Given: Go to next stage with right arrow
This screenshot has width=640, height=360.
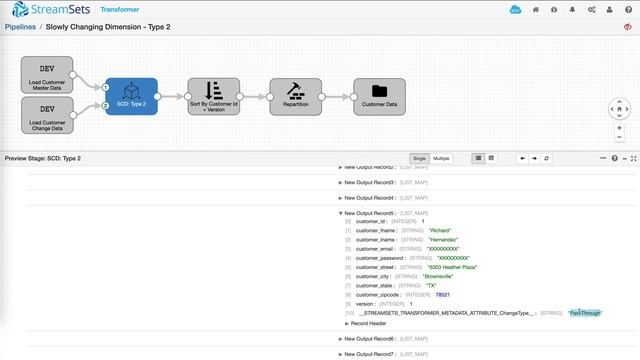Looking at the screenshot, I should pyautogui.click(x=534, y=158).
